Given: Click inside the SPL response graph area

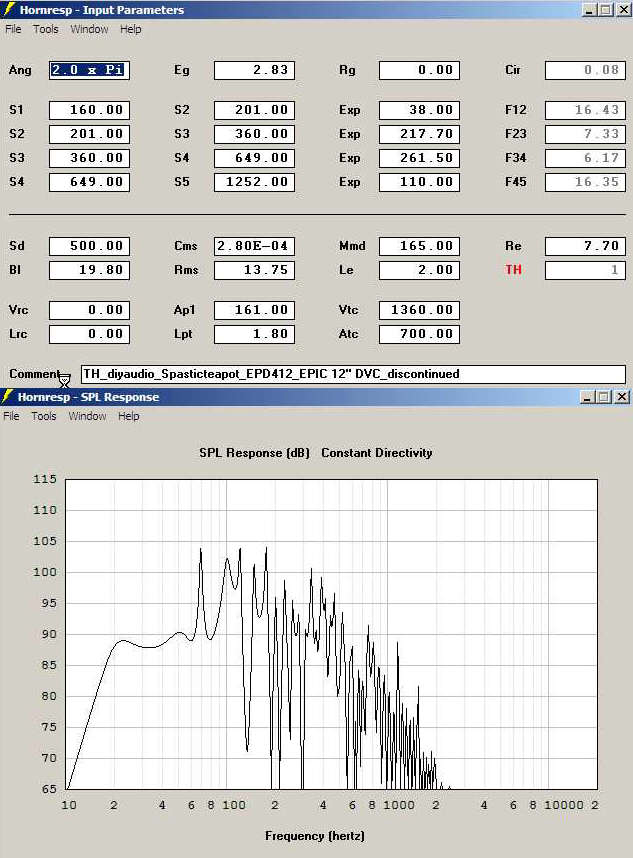Looking at the screenshot, I should tap(331, 634).
